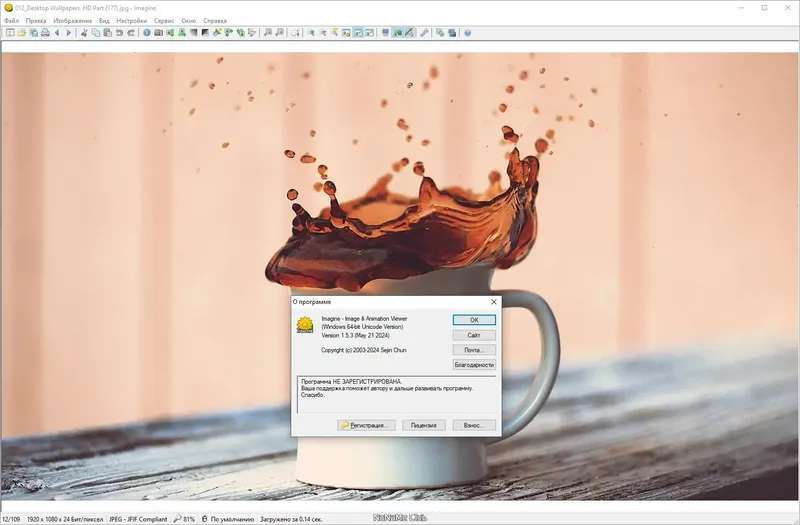Click the paste clipboard icon
Screen dimensions: 800x525
coord(108,33)
